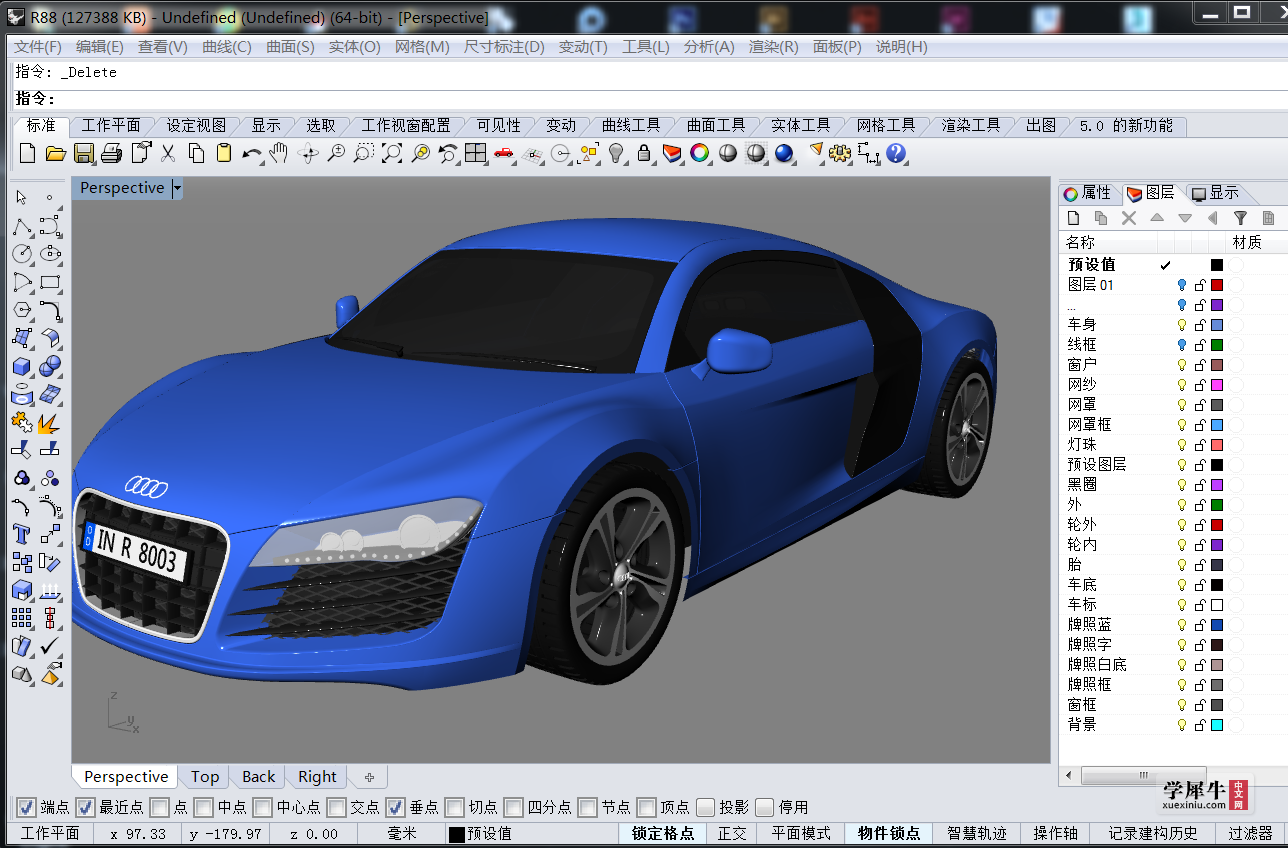Screen dimensions: 1288x848
Task: Select the Text object tool
Action: pyautogui.click(x=22, y=534)
